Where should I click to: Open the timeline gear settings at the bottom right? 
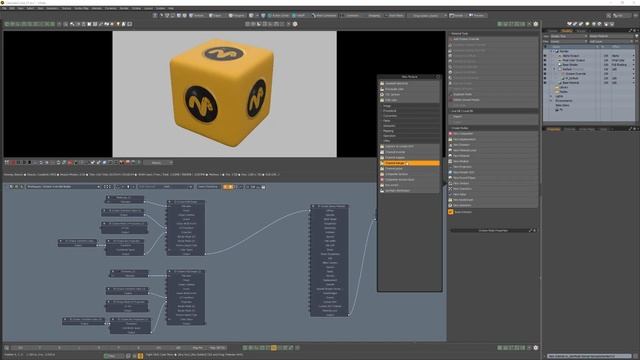[536, 348]
